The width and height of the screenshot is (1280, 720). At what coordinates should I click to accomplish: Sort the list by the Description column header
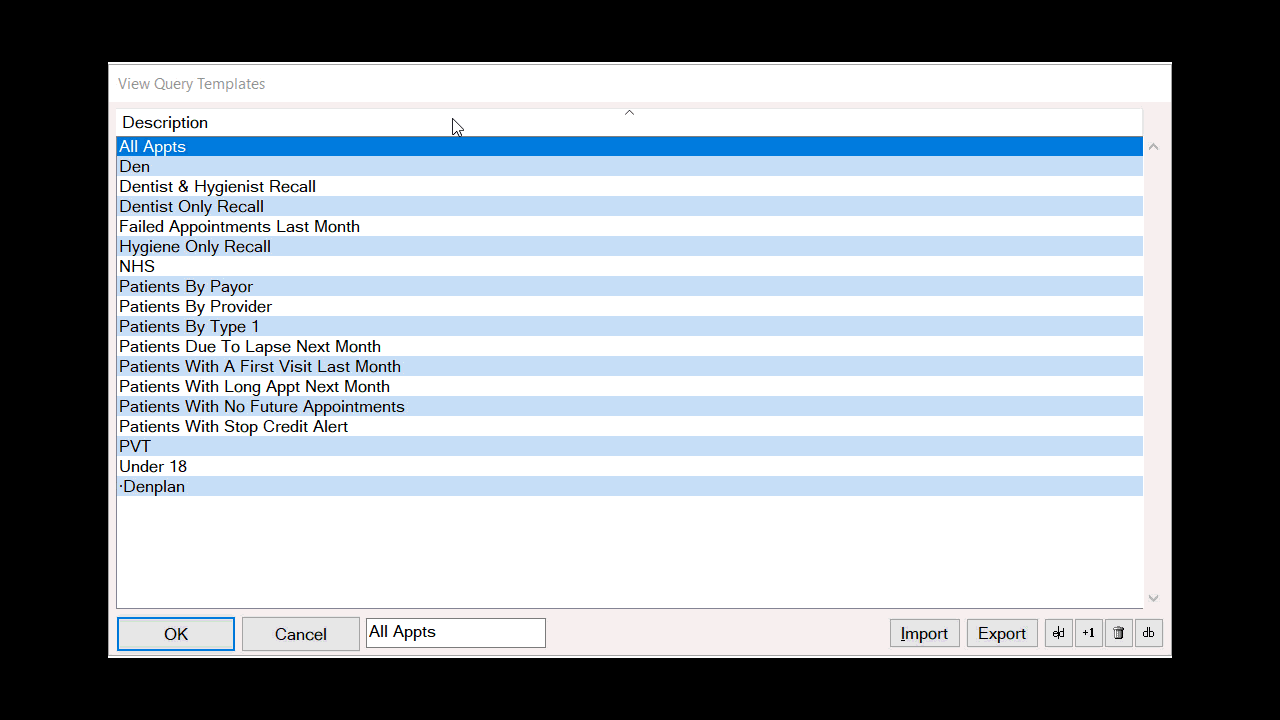[x=629, y=123]
